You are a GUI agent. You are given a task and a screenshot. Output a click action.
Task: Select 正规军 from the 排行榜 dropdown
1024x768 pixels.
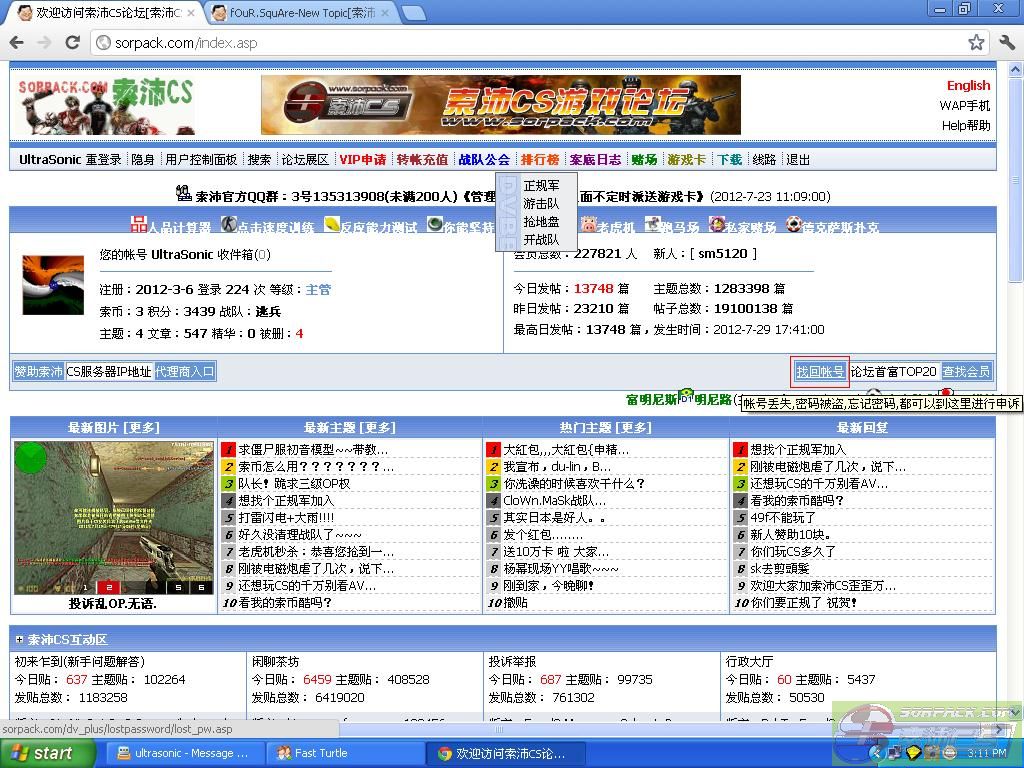(x=540, y=185)
